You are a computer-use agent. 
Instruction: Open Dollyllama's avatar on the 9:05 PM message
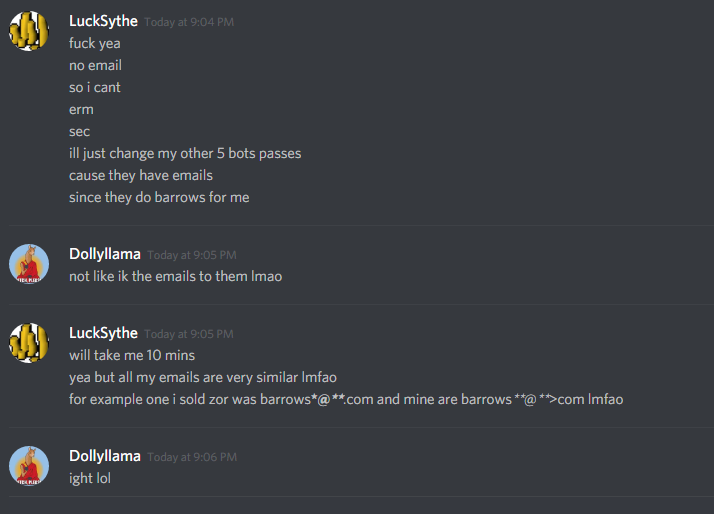[x=29, y=264]
